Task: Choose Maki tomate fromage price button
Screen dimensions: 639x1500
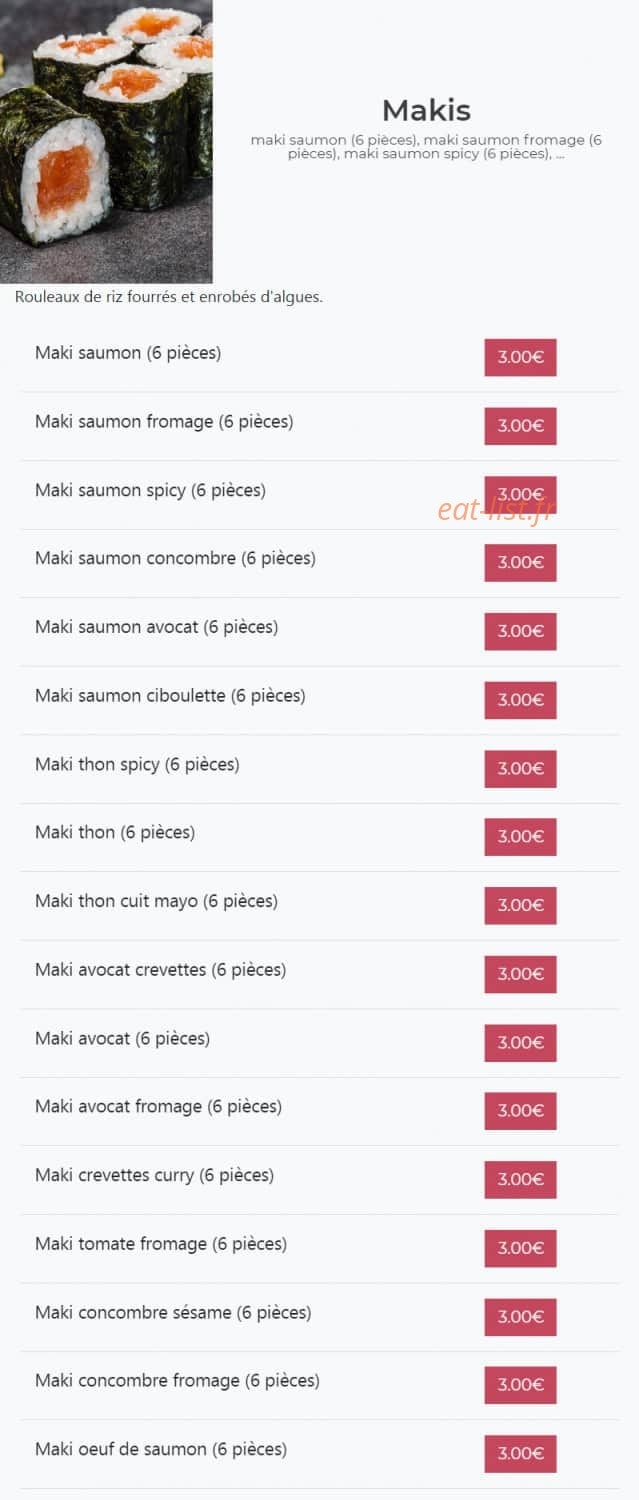Action: pos(520,1248)
